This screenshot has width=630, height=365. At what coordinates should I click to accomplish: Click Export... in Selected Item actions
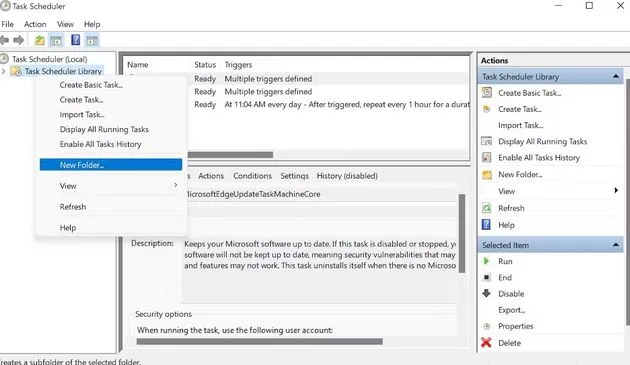click(x=511, y=310)
